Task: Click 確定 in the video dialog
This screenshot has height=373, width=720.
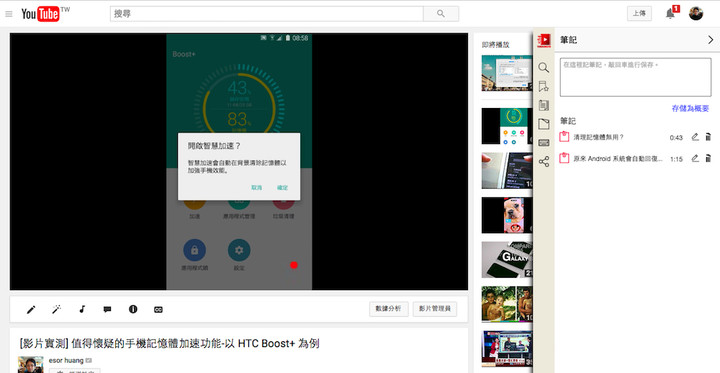Action: (282, 187)
